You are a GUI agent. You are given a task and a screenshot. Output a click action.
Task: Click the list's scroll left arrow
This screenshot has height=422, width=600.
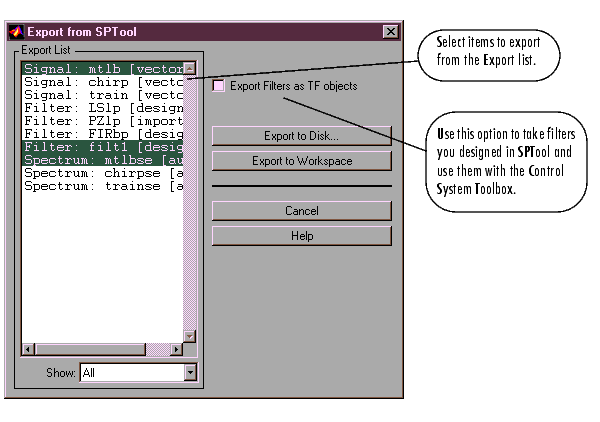[28, 349]
